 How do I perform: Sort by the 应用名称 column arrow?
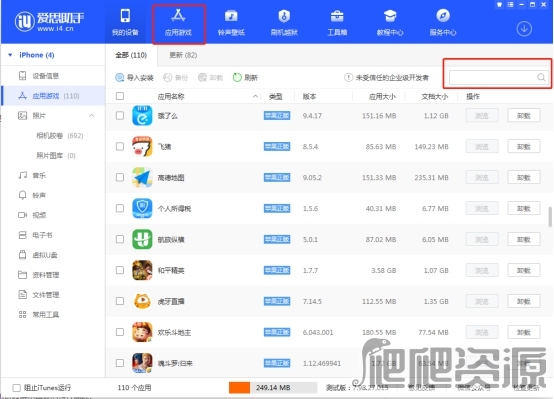click(255, 96)
